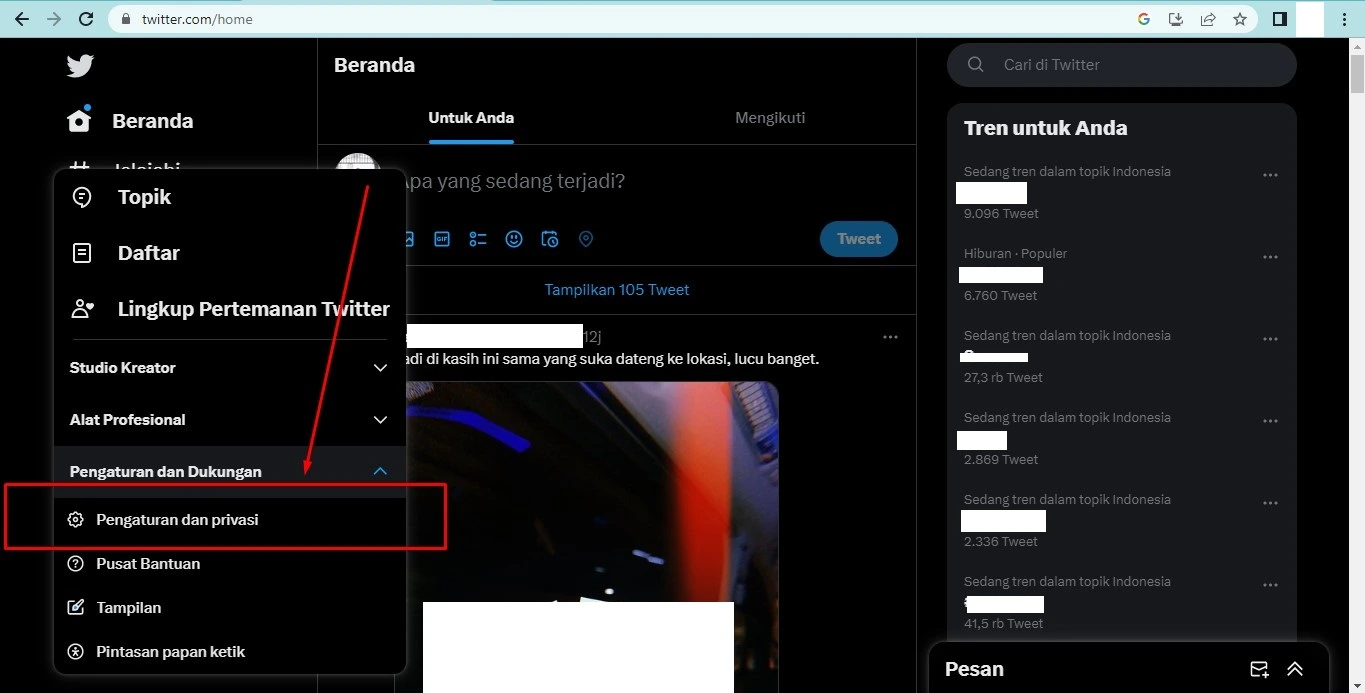Click the install app icon in address bar

[x=1176, y=19]
